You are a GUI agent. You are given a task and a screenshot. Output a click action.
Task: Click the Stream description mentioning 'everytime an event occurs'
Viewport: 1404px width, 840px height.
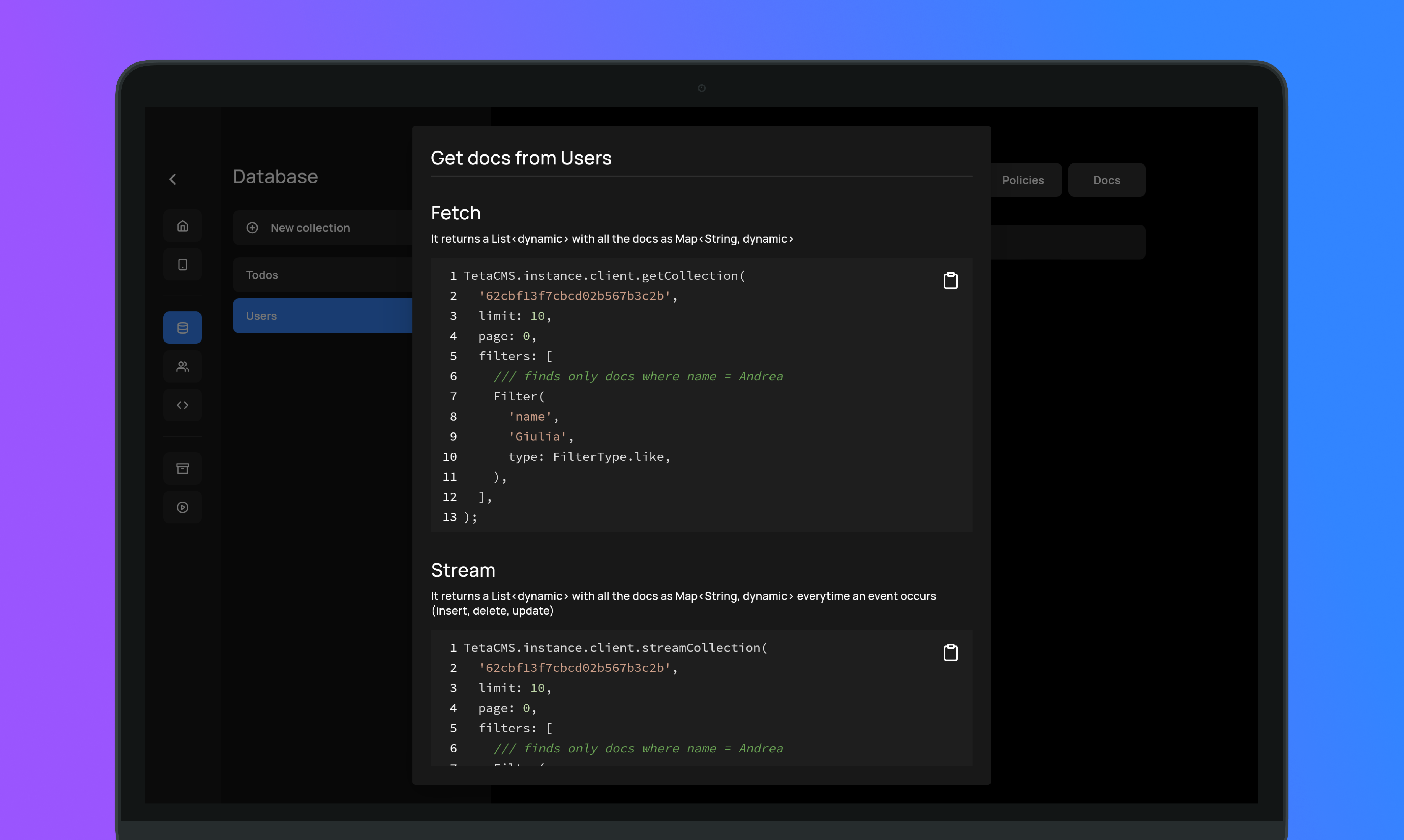tap(683, 603)
